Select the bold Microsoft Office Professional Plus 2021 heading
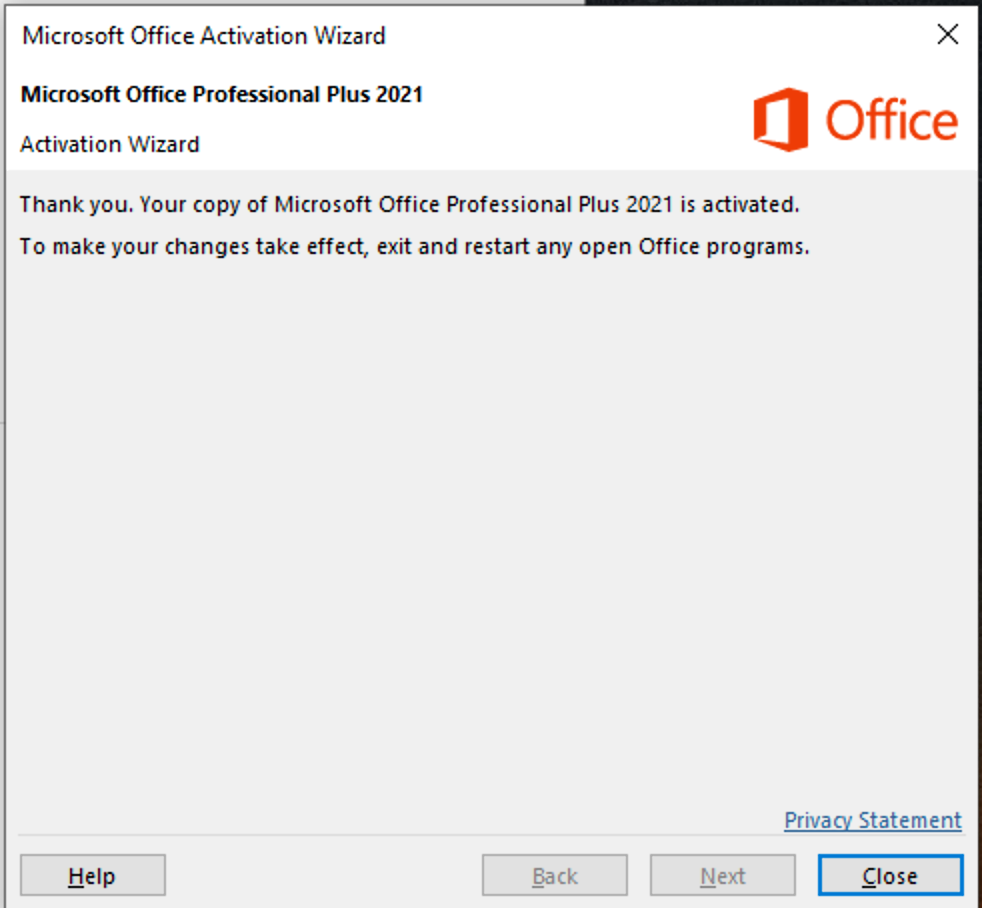 coord(221,95)
